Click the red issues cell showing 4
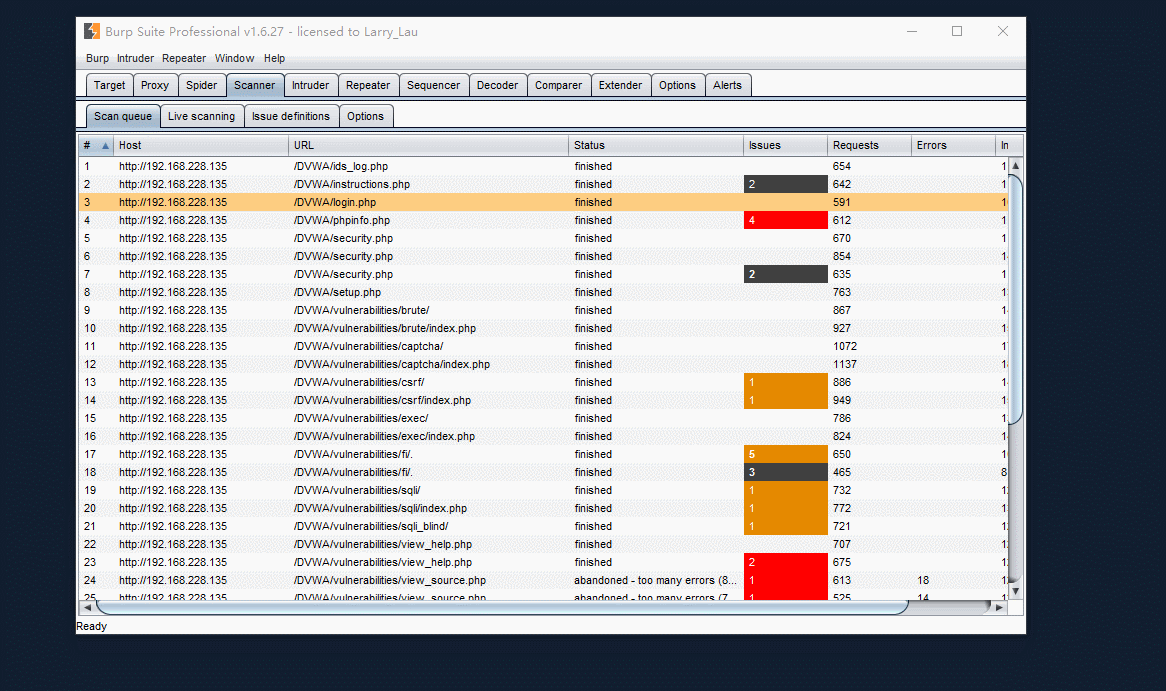The image size is (1166, 691). 785,220
